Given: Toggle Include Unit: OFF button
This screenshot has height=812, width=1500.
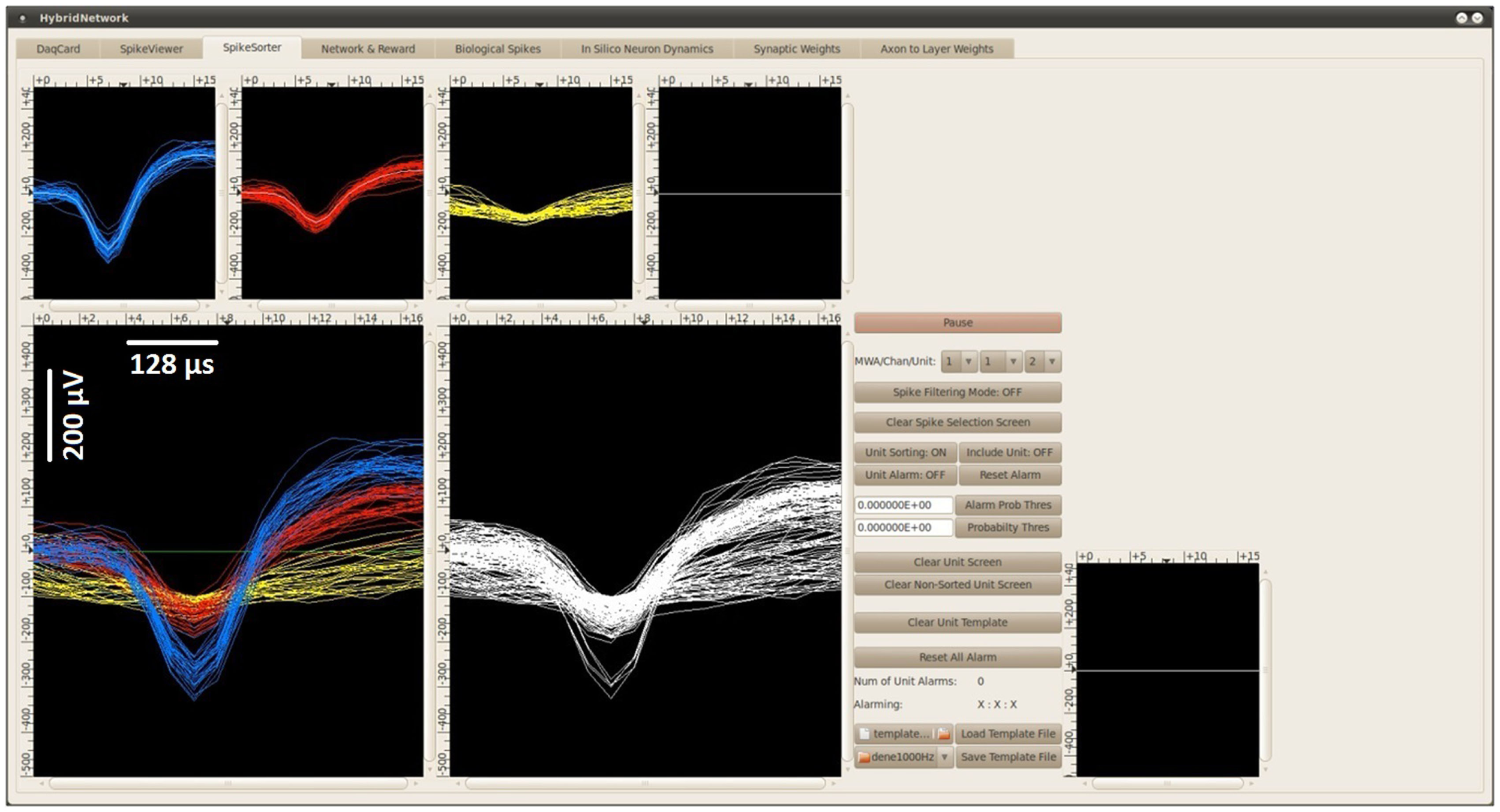Looking at the screenshot, I should click(x=1009, y=453).
